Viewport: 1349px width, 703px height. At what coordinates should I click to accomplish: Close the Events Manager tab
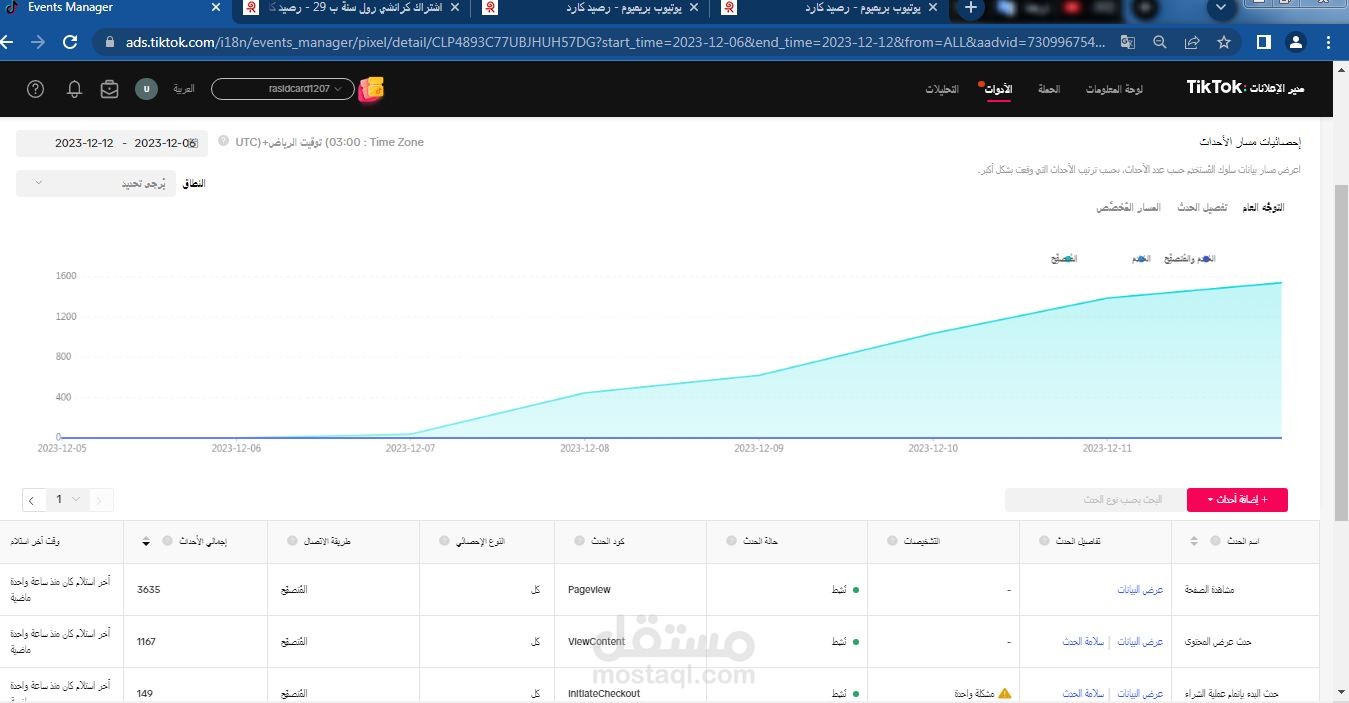[x=216, y=8]
